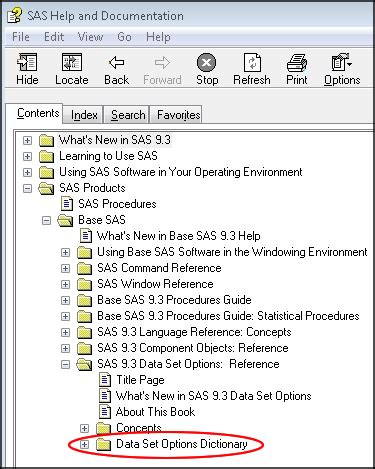
Task: Click the page icon beside What's New in Base SAS 9.3 Help
Action: (86, 236)
